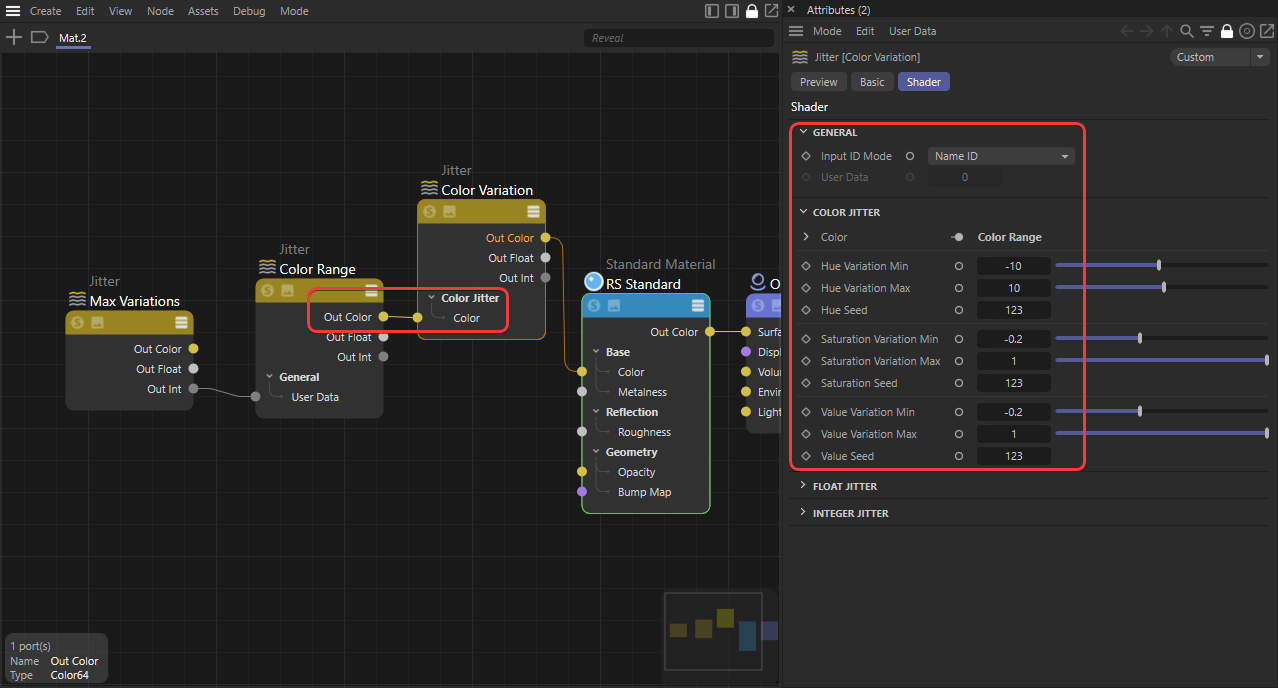Image resolution: width=1278 pixels, height=688 pixels.
Task: Open the Custom layout dropdown
Action: coord(1217,57)
